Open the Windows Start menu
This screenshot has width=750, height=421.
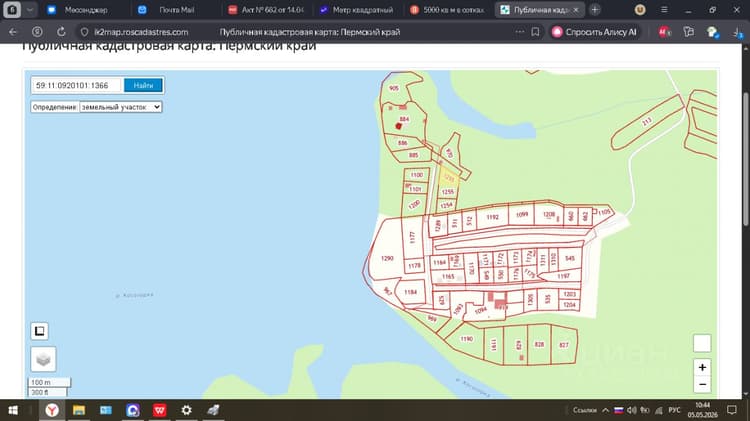click(x=13, y=410)
